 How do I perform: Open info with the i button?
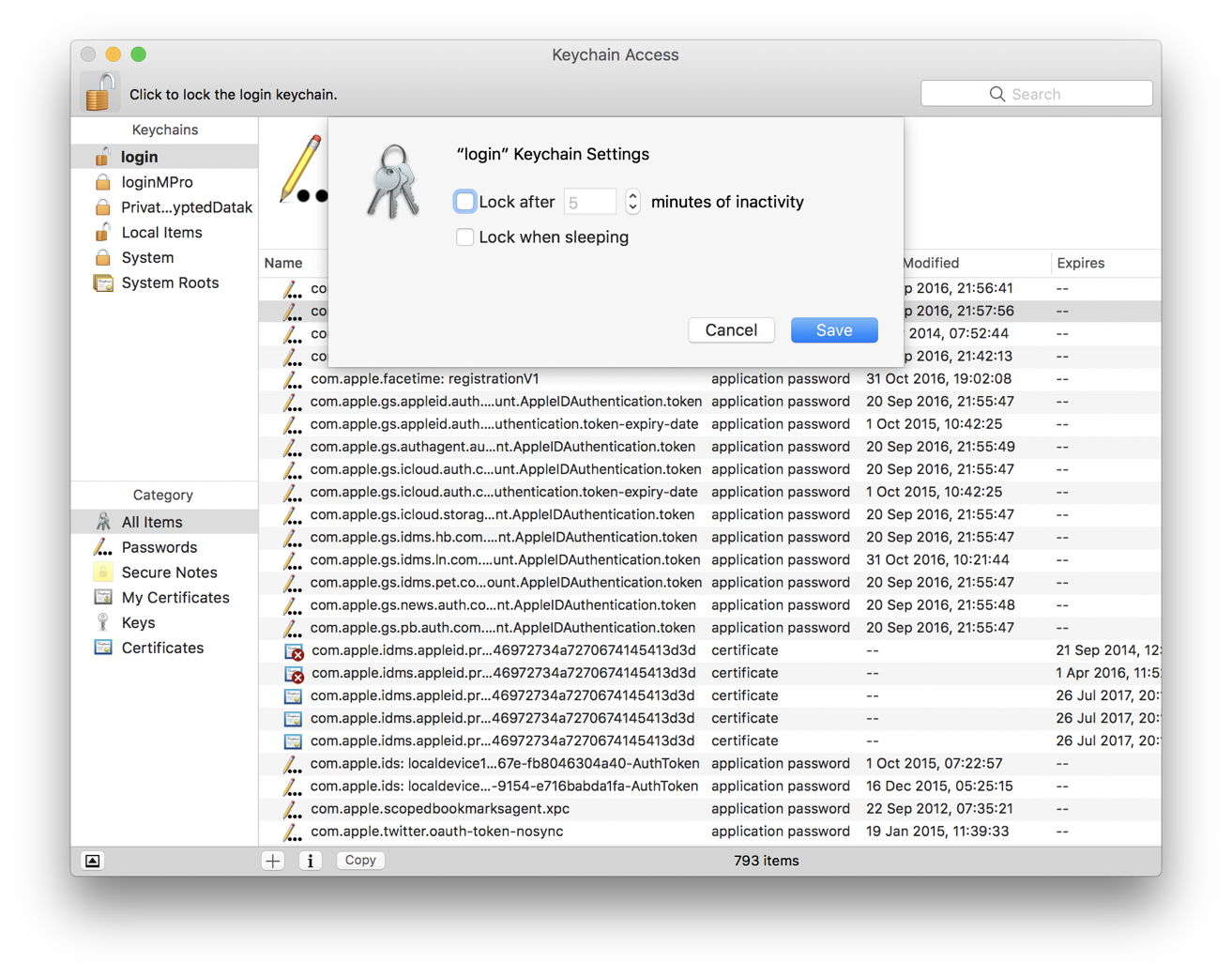click(x=311, y=861)
